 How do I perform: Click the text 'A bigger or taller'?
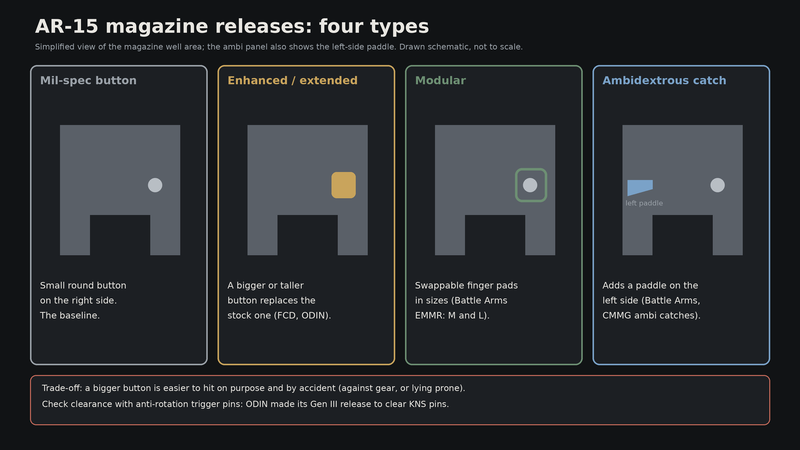pos(265,286)
